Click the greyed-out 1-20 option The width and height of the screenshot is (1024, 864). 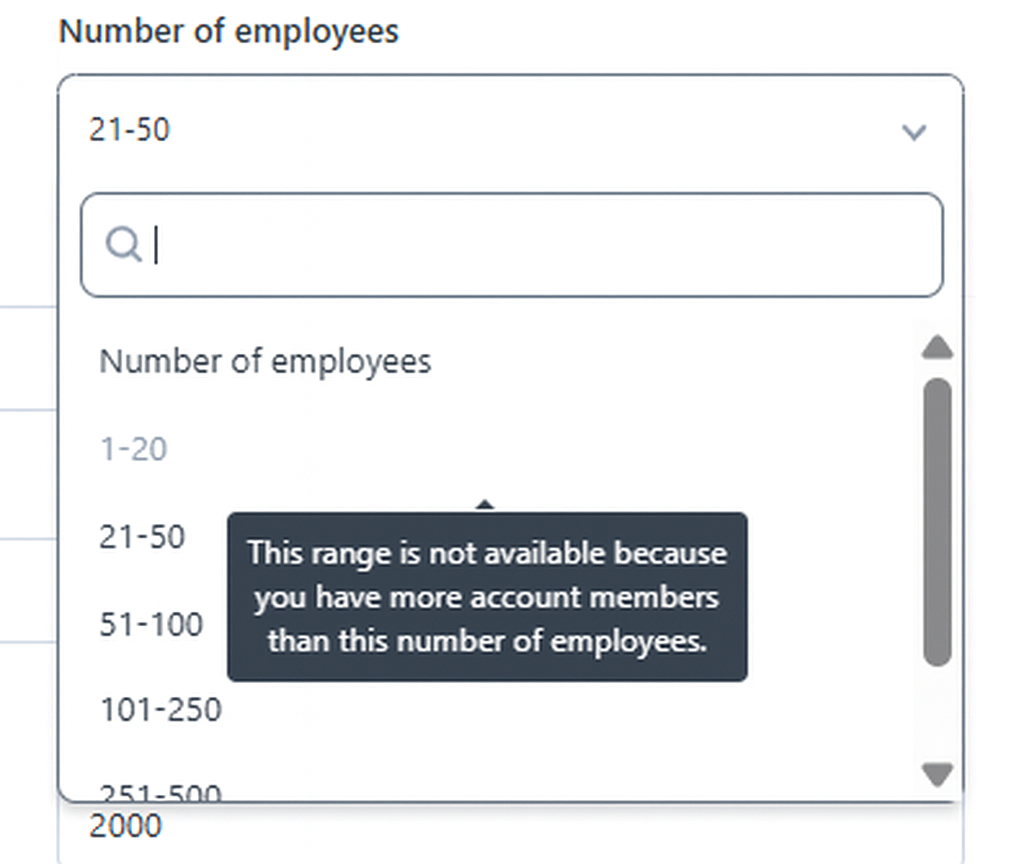coord(133,449)
